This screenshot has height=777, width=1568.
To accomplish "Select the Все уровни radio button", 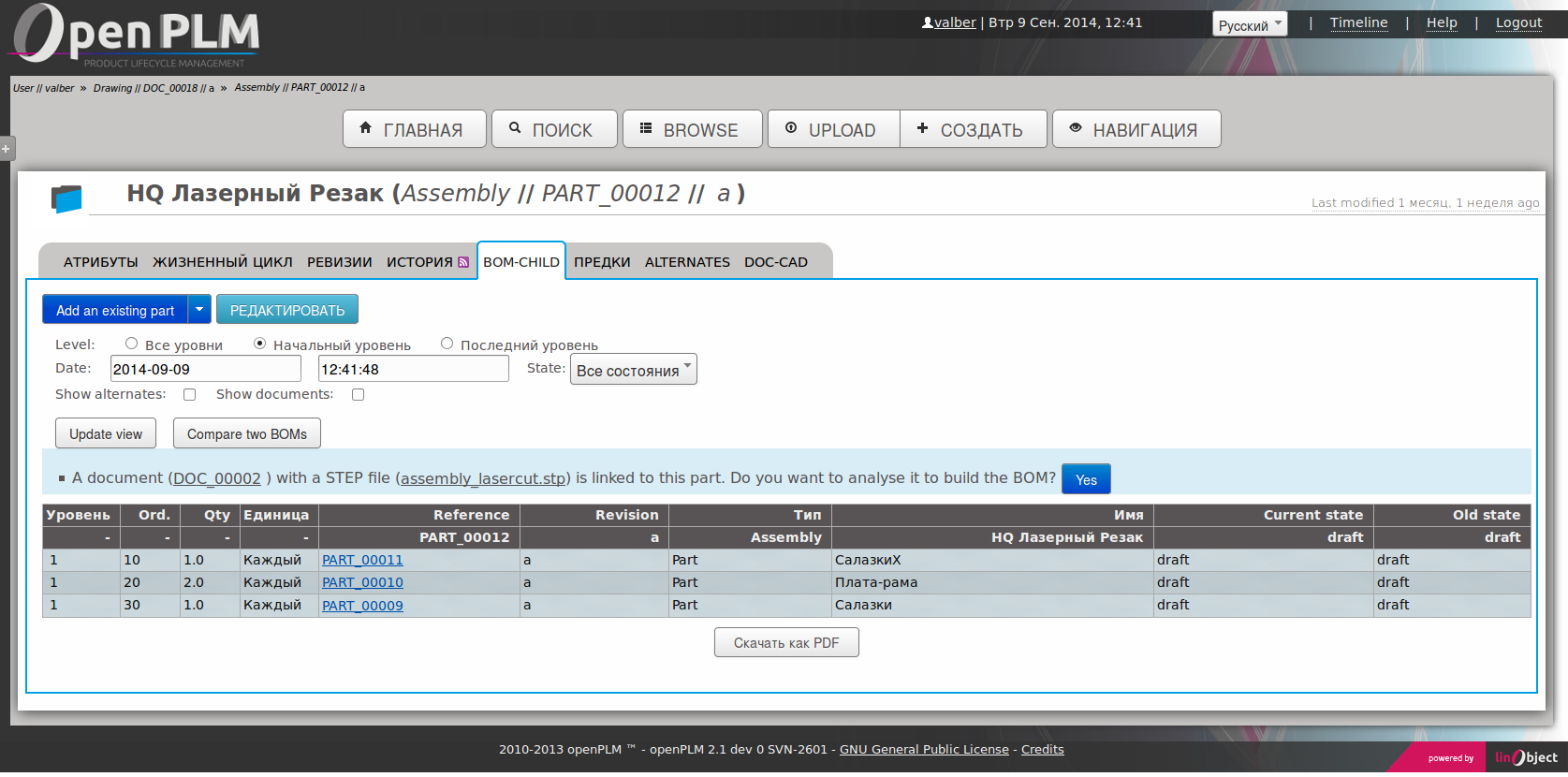I will (132, 344).
